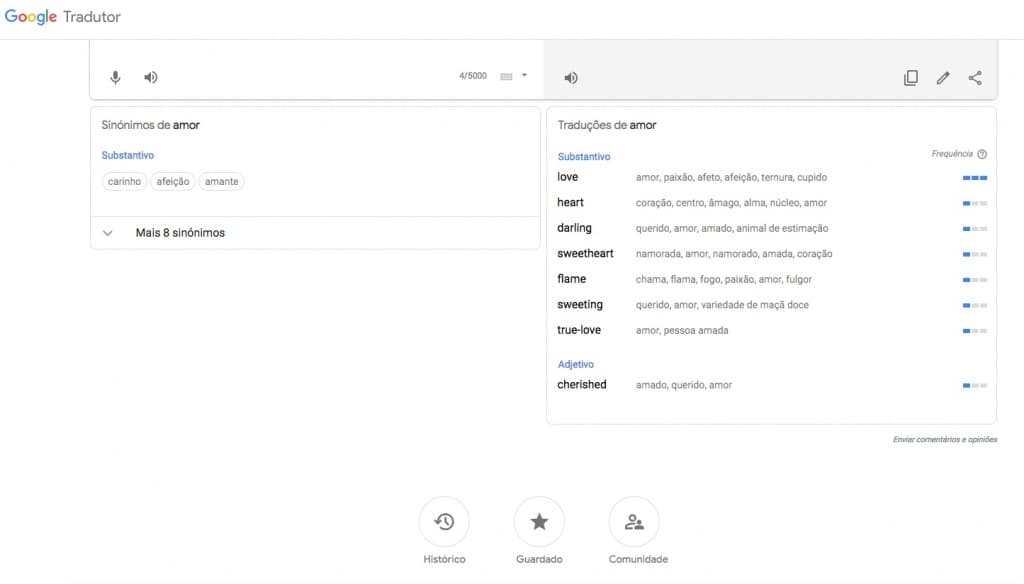This screenshot has width=1024, height=584.
Task: Listen to the translation via speaker icon
Action: pyautogui.click(x=570, y=76)
